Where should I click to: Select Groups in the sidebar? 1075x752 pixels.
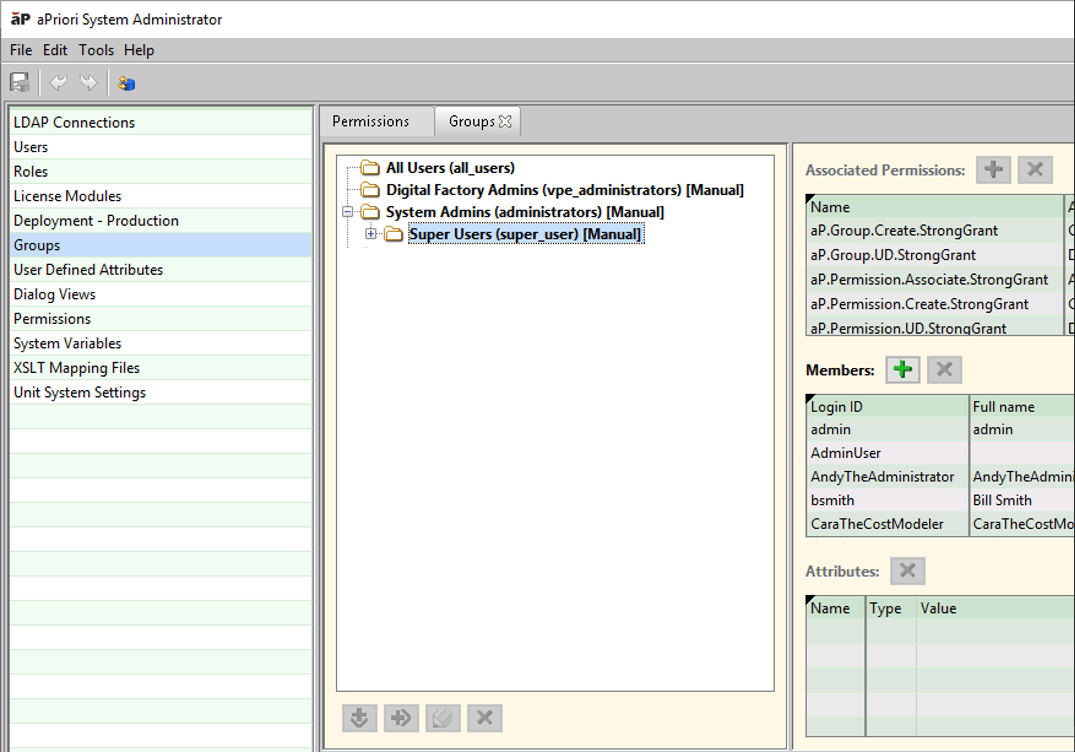click(160, 245)
